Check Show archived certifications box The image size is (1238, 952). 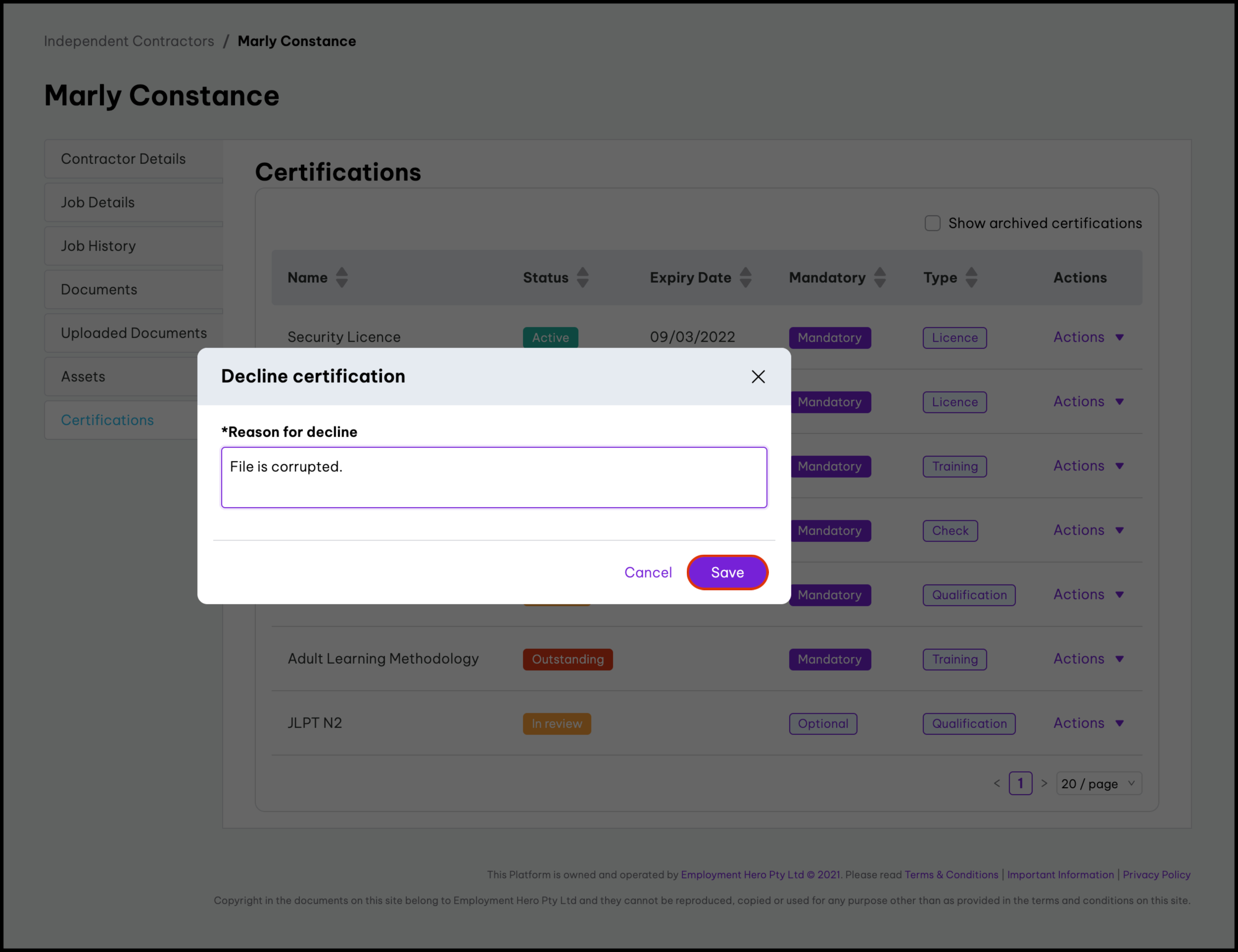932,223
